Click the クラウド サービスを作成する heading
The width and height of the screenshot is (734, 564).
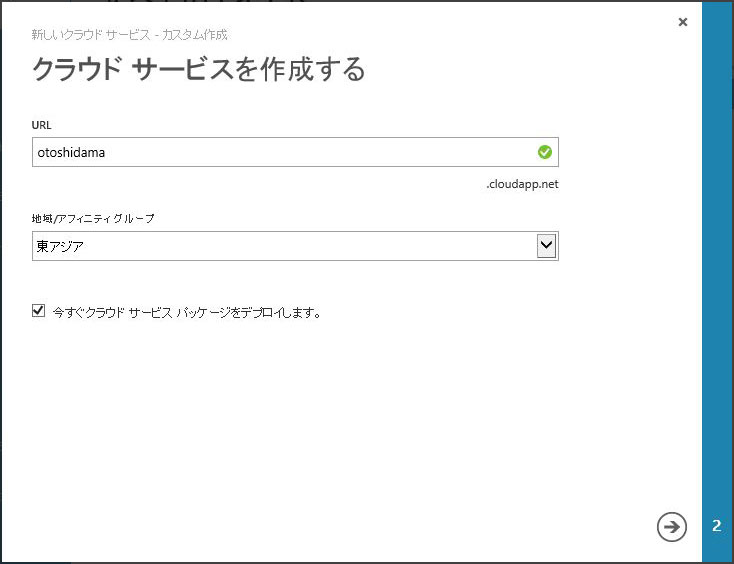tap(198, 69)
